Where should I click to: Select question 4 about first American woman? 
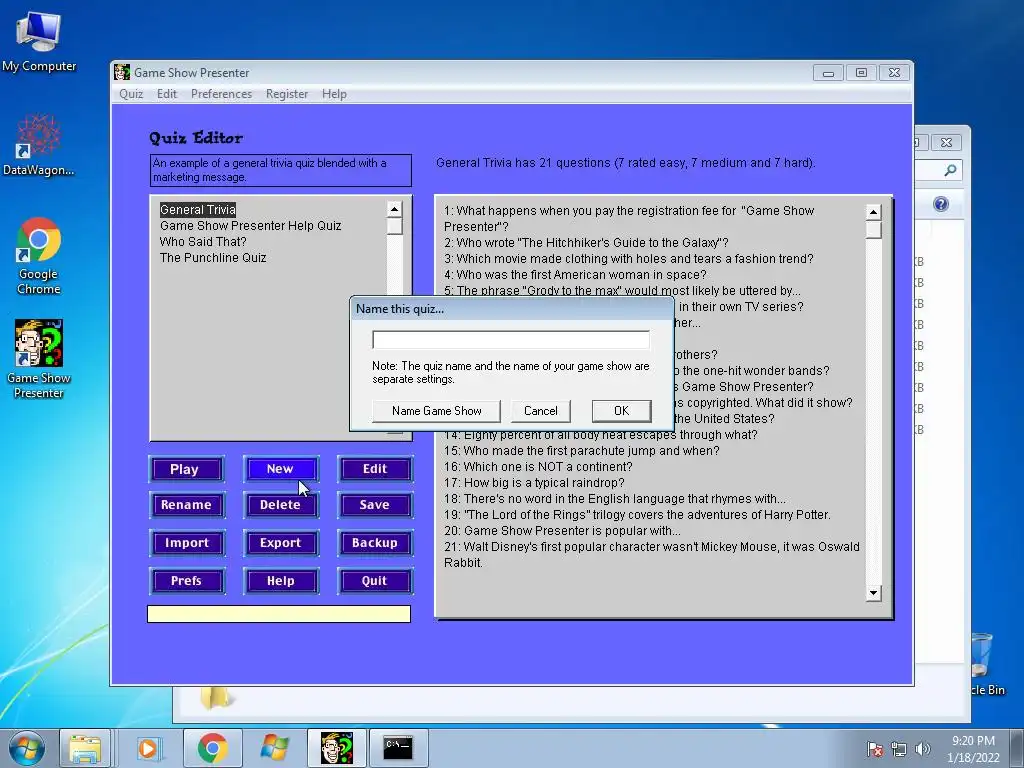click(x=575, y=275)
